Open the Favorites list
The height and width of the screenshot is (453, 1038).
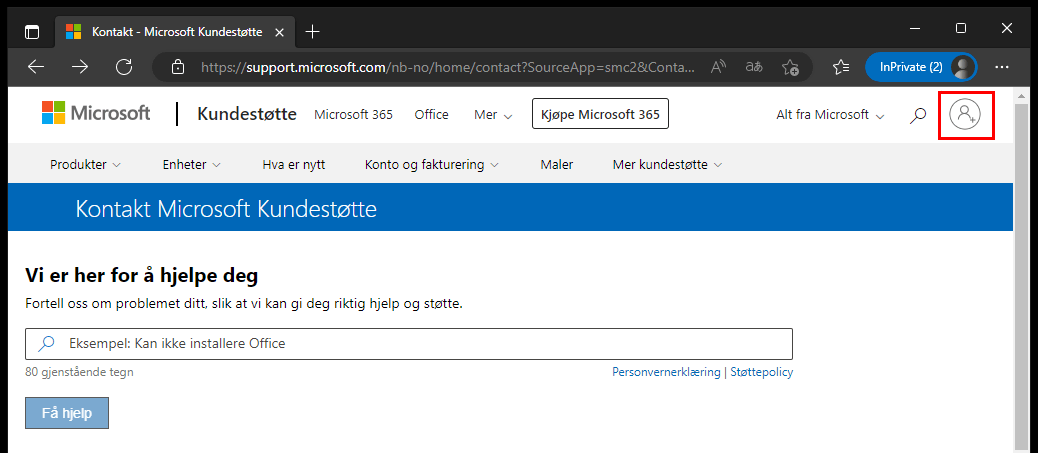point(841,67)
